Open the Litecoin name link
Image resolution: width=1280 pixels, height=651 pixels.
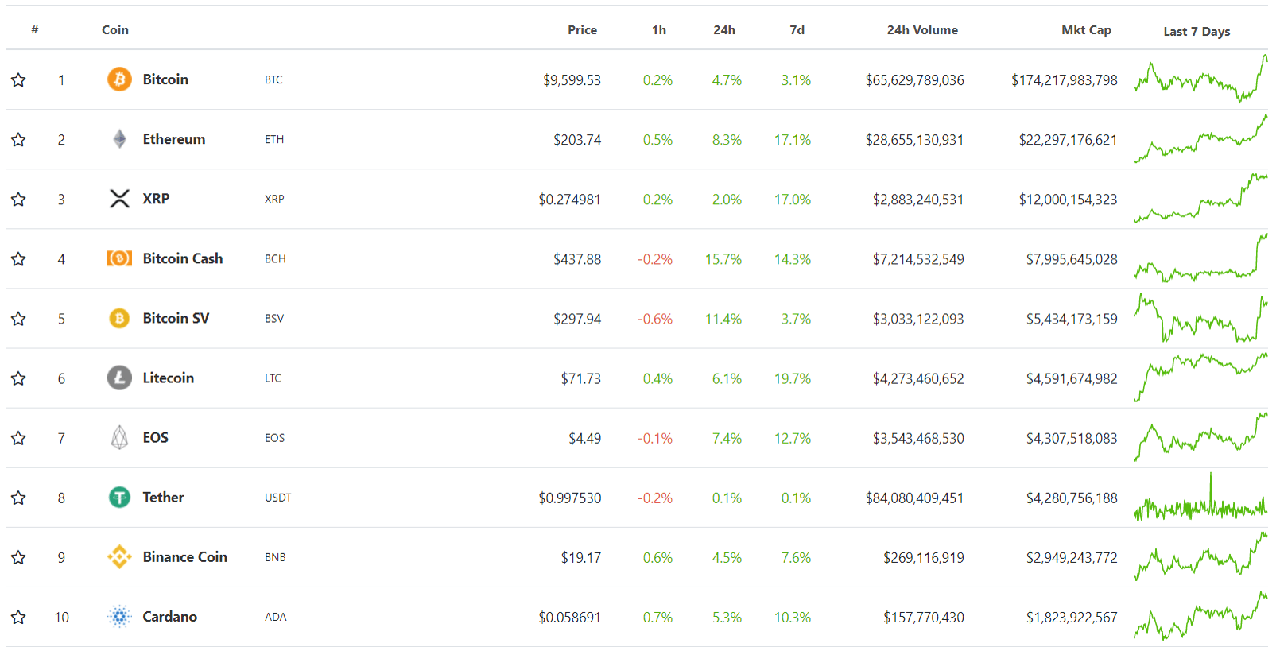coord(168,378)
